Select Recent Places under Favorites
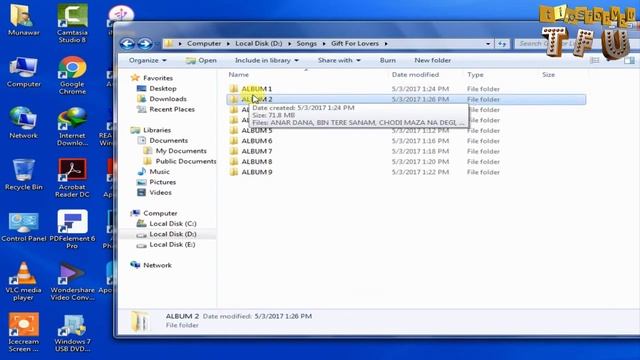The width and height of the screenshot is (640, 360). 171,109
